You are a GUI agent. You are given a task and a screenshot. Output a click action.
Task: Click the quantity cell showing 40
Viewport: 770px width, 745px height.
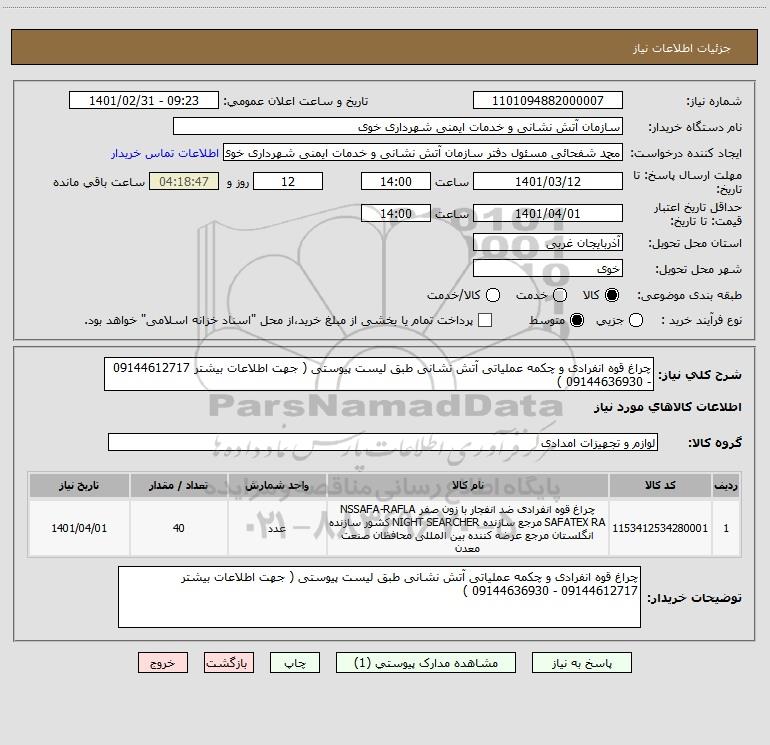click(178, 528)
